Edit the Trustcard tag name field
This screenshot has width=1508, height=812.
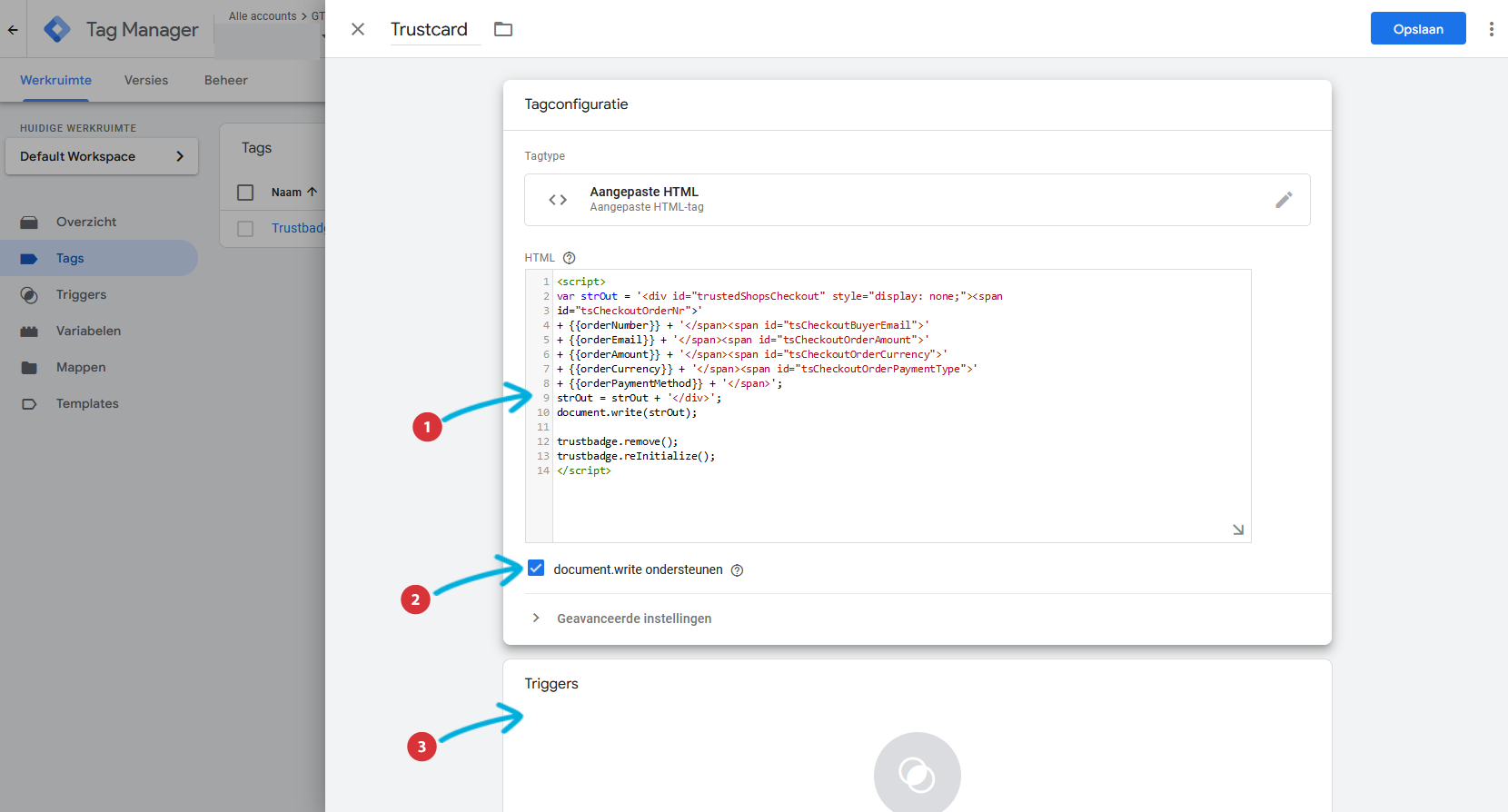point(434,29)
